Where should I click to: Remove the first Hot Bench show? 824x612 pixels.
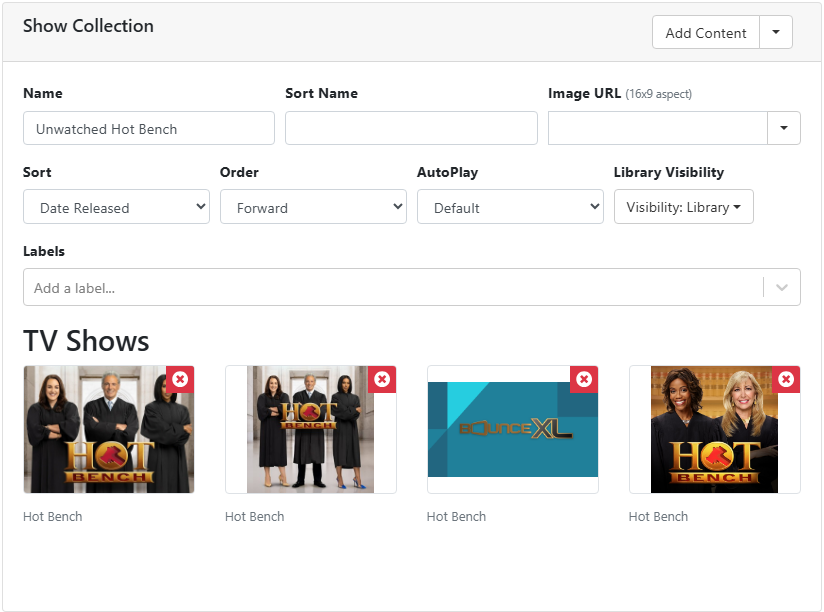click(180, 379)
